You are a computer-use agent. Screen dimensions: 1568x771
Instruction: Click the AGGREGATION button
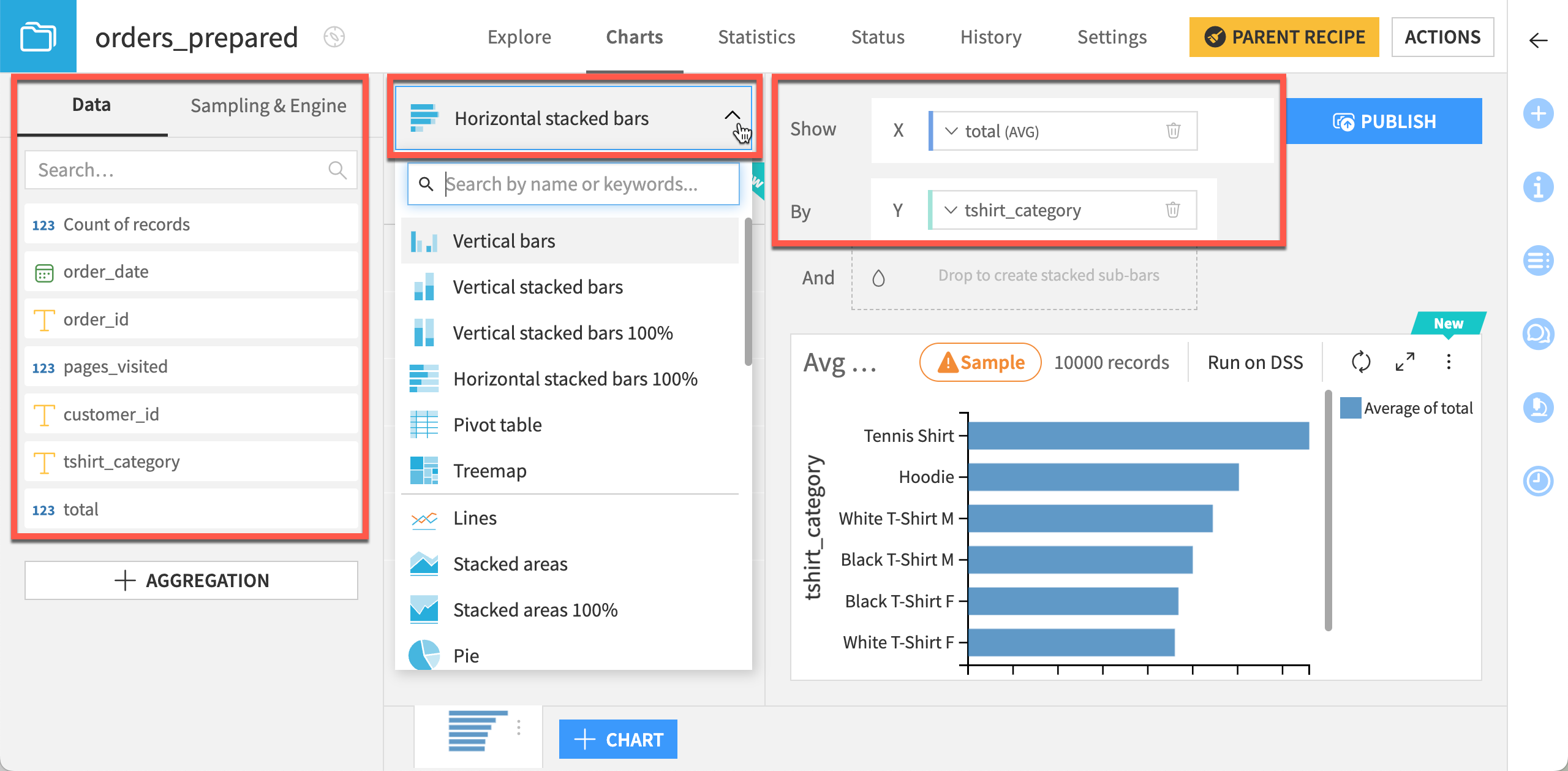190,580
